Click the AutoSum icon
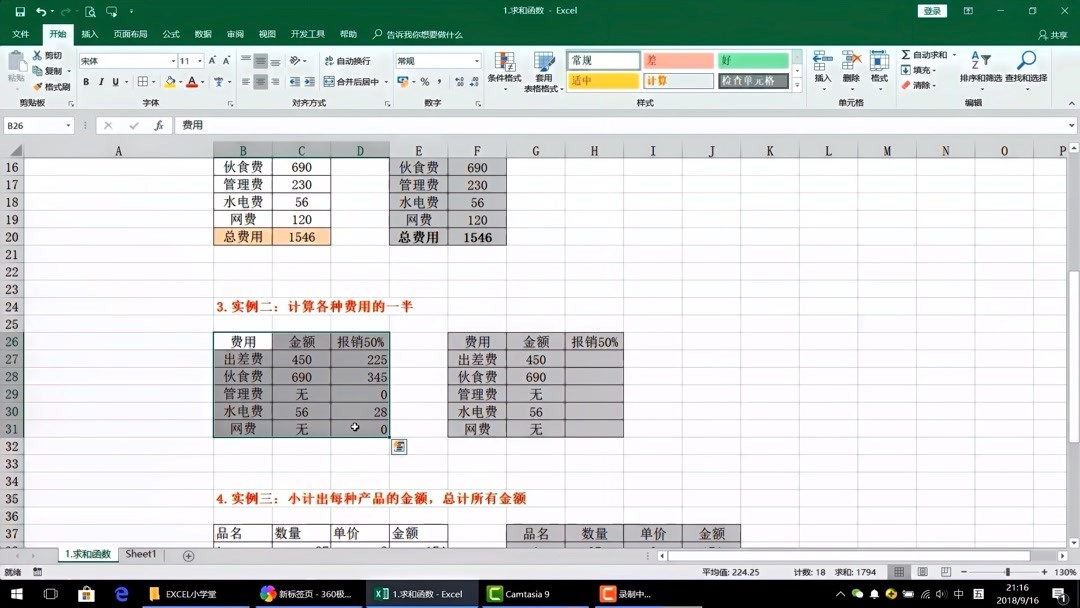 [x=906, y=56]
